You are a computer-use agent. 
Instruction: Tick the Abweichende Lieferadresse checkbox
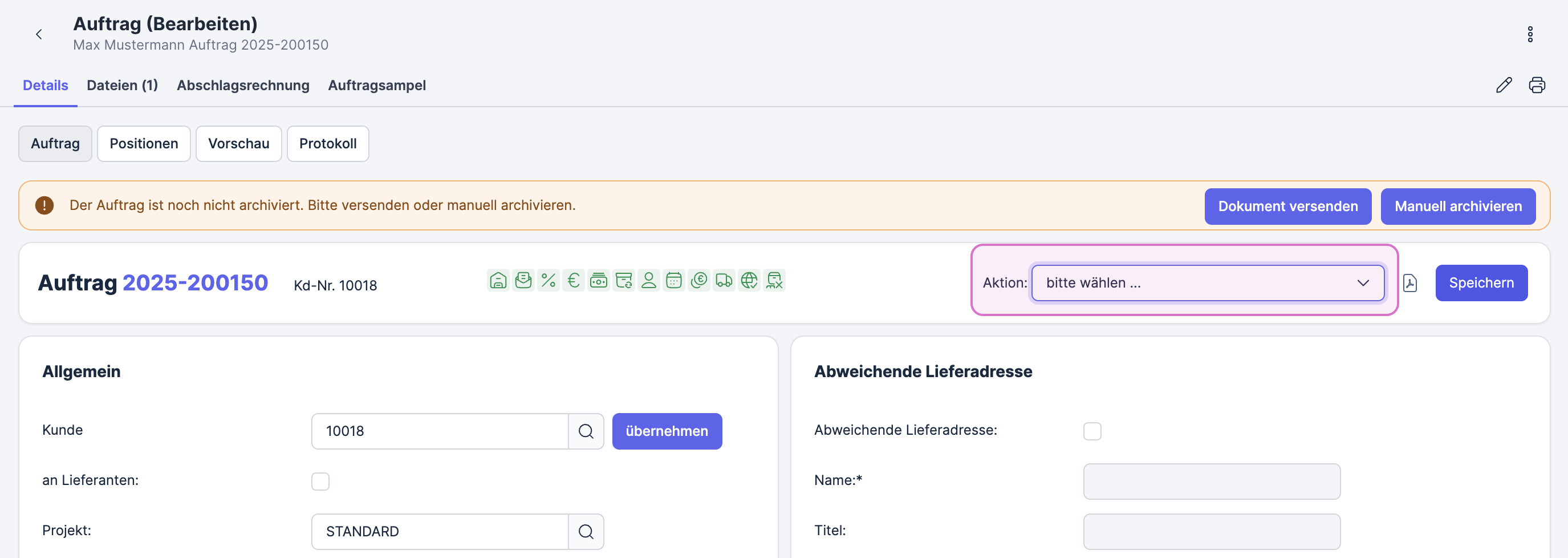click(x=1092, y=431)
